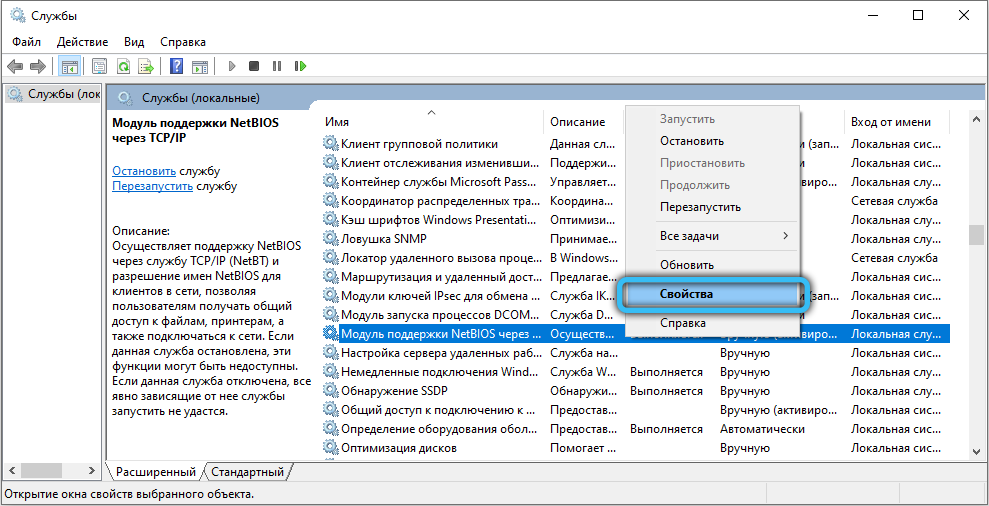Open the 'Действие' menu
The width and height of the screenshot is (989, 506).
click(82, 42)
